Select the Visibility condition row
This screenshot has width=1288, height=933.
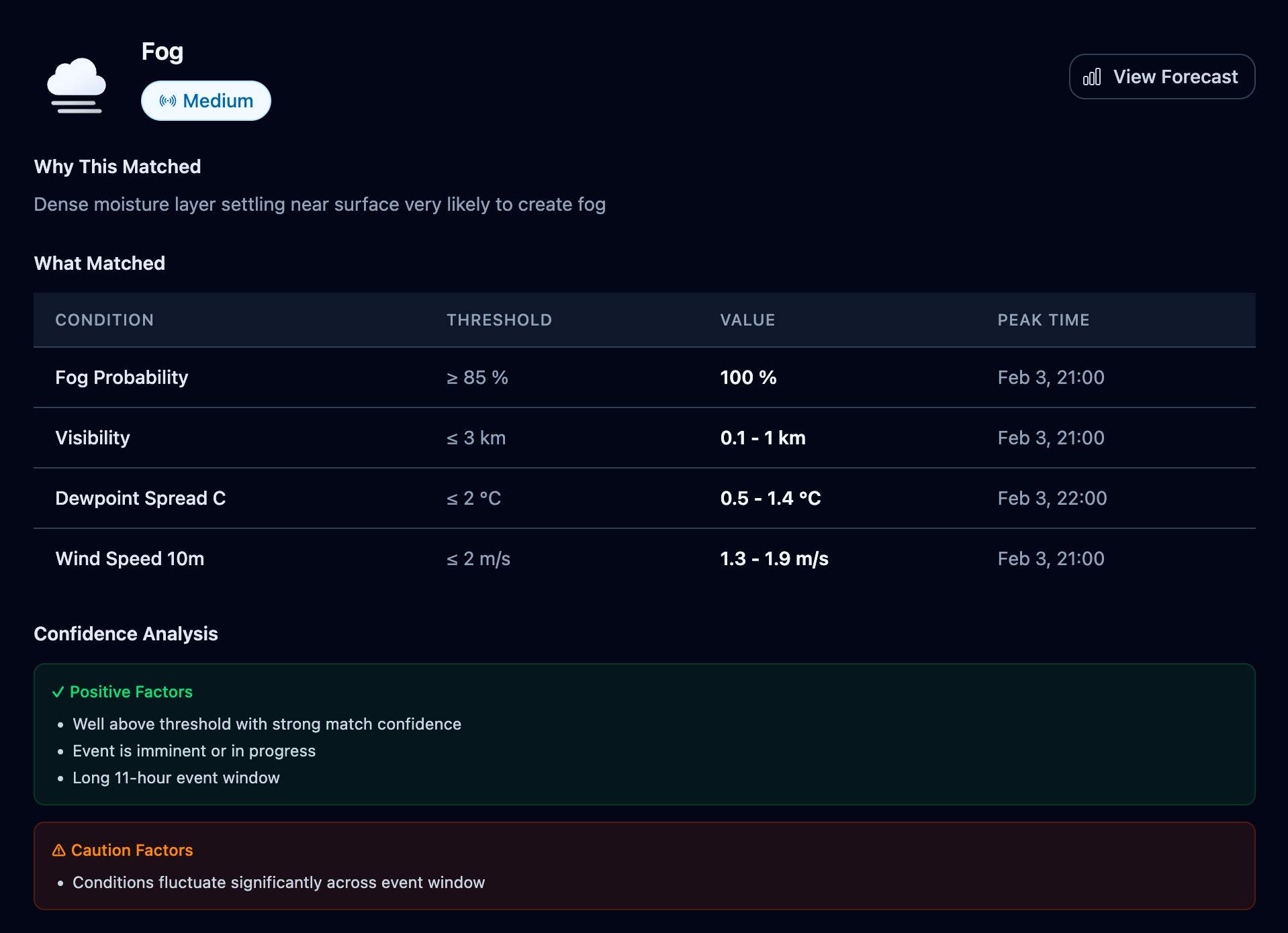93,438
